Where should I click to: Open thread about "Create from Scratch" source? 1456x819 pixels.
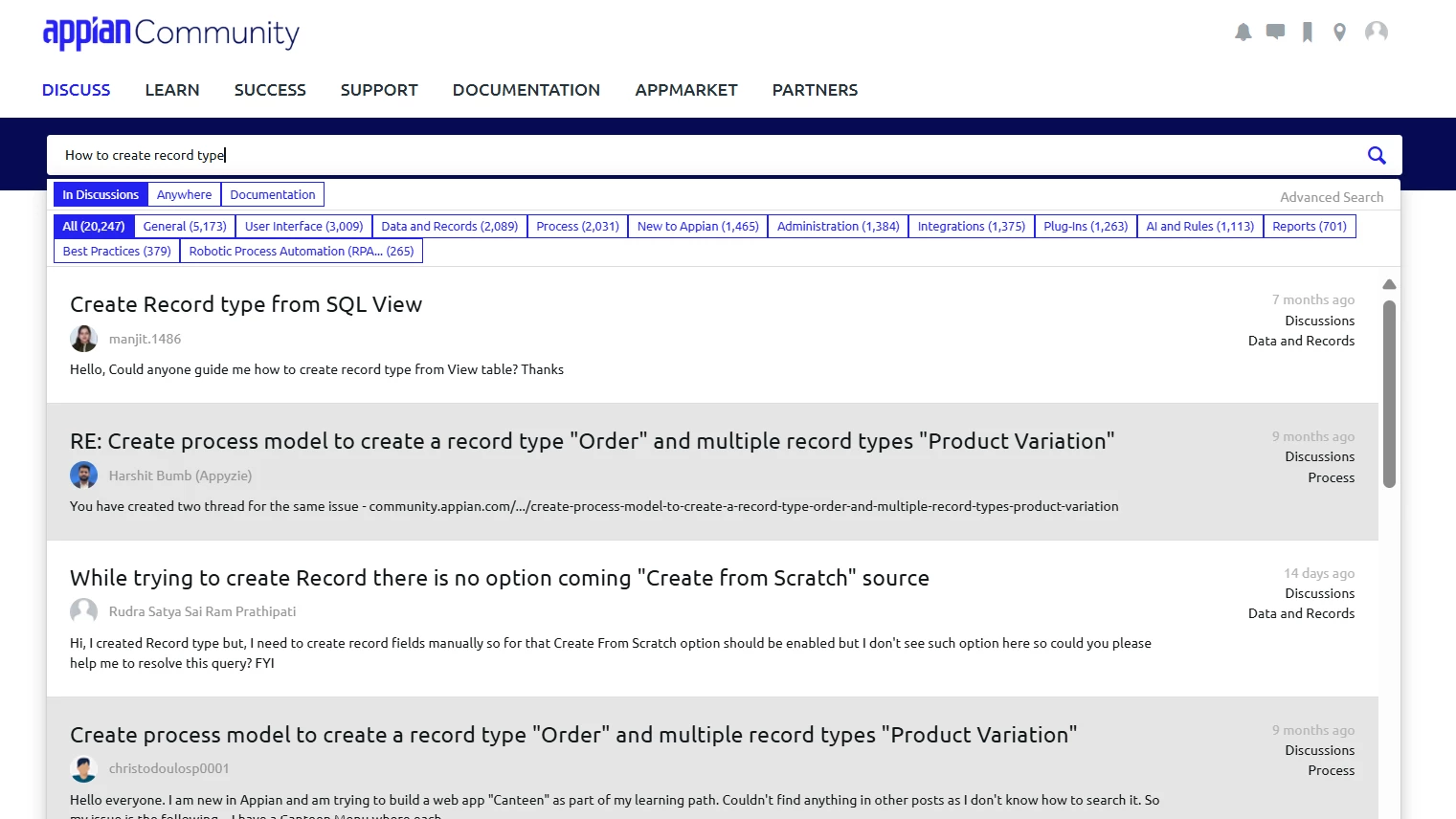(500, 578)
